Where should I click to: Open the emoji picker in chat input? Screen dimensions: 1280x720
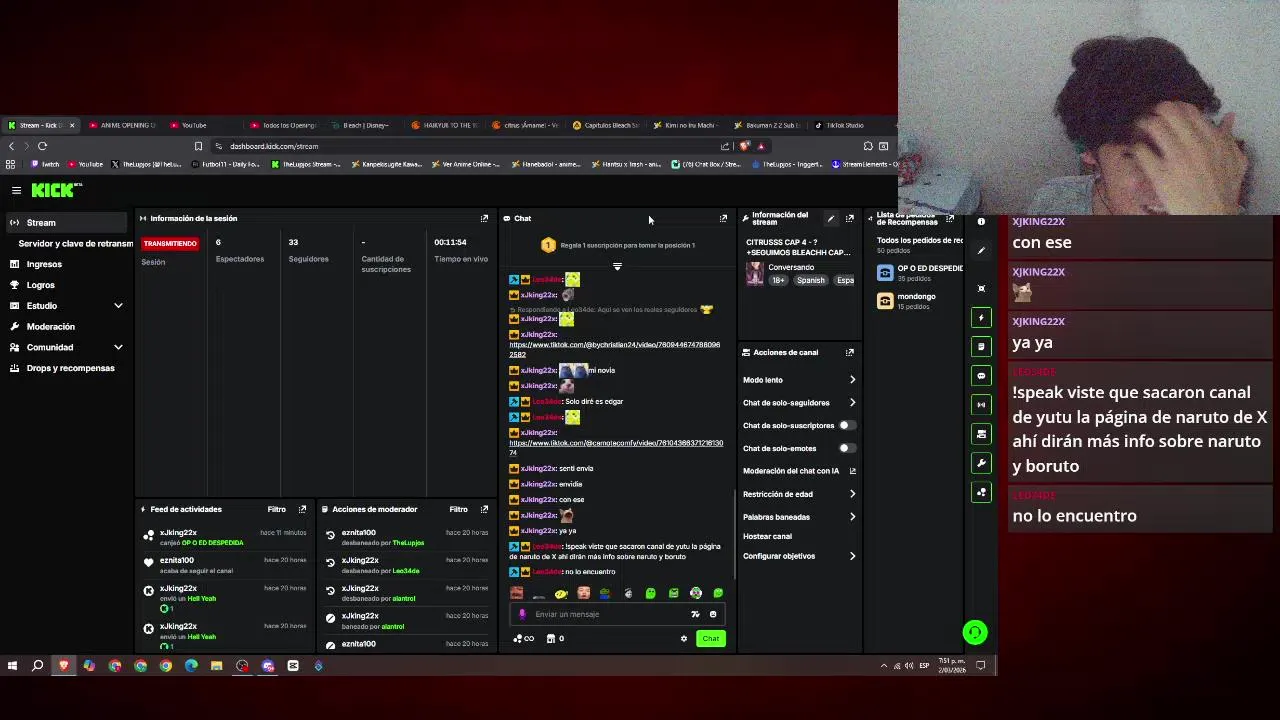coord(713,614)
